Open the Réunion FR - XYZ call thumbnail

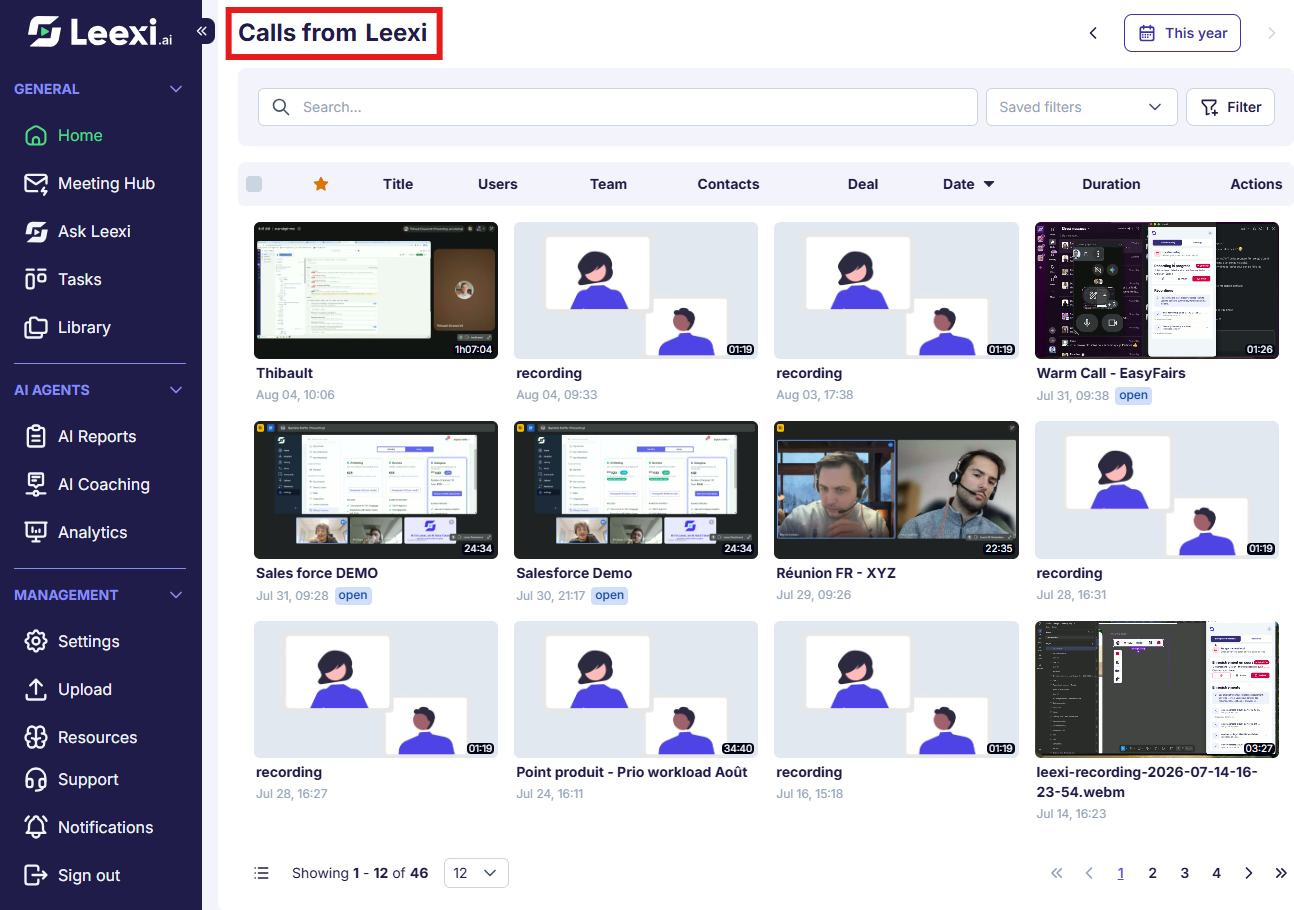[x=896, y=489]
